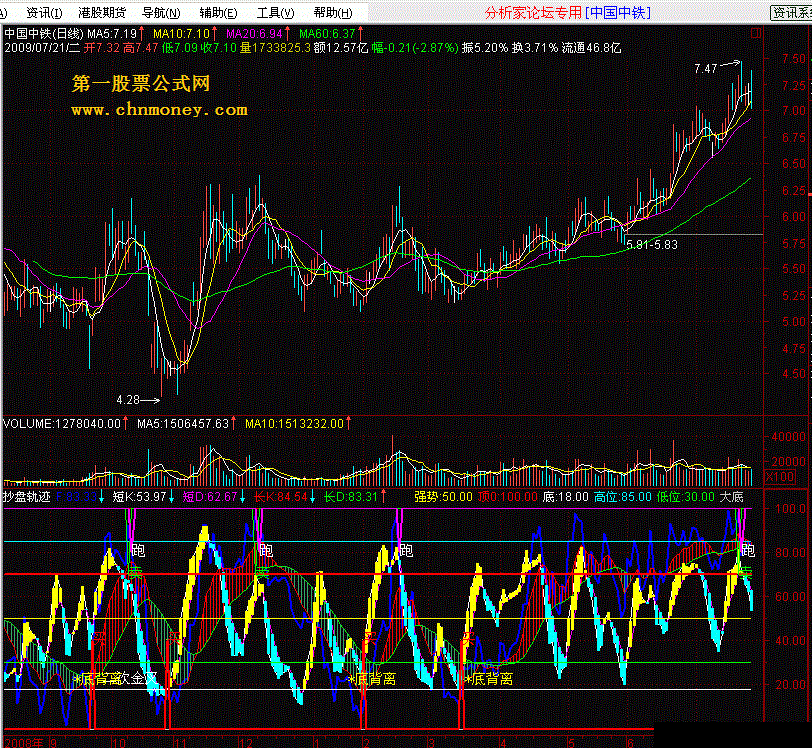Click the VOLUME:1278040.00 label

(x=62, y=424)
